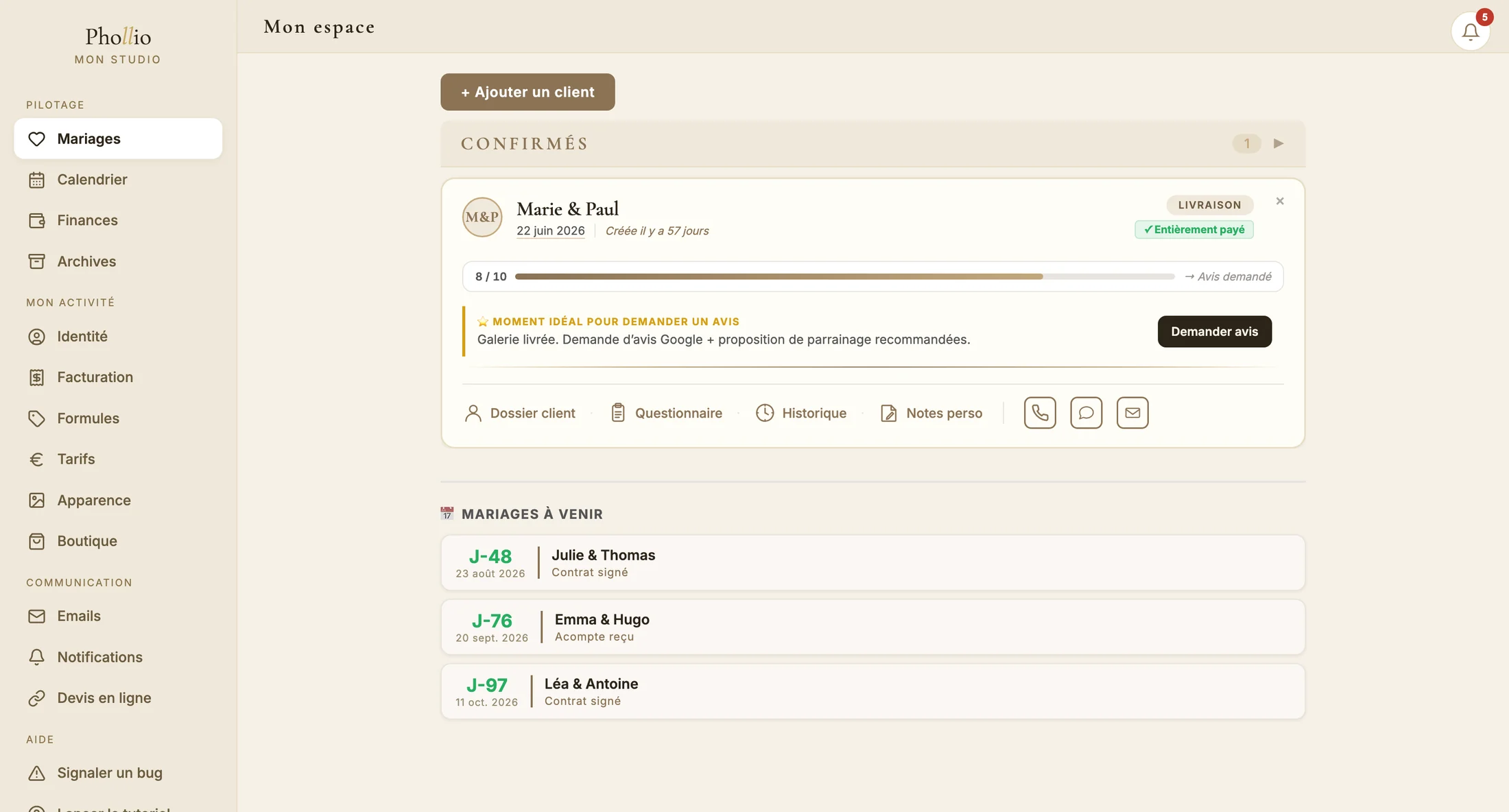1509x812 pixels.
Task: Open Dossier client tab
Action: [x=520, y=413]
